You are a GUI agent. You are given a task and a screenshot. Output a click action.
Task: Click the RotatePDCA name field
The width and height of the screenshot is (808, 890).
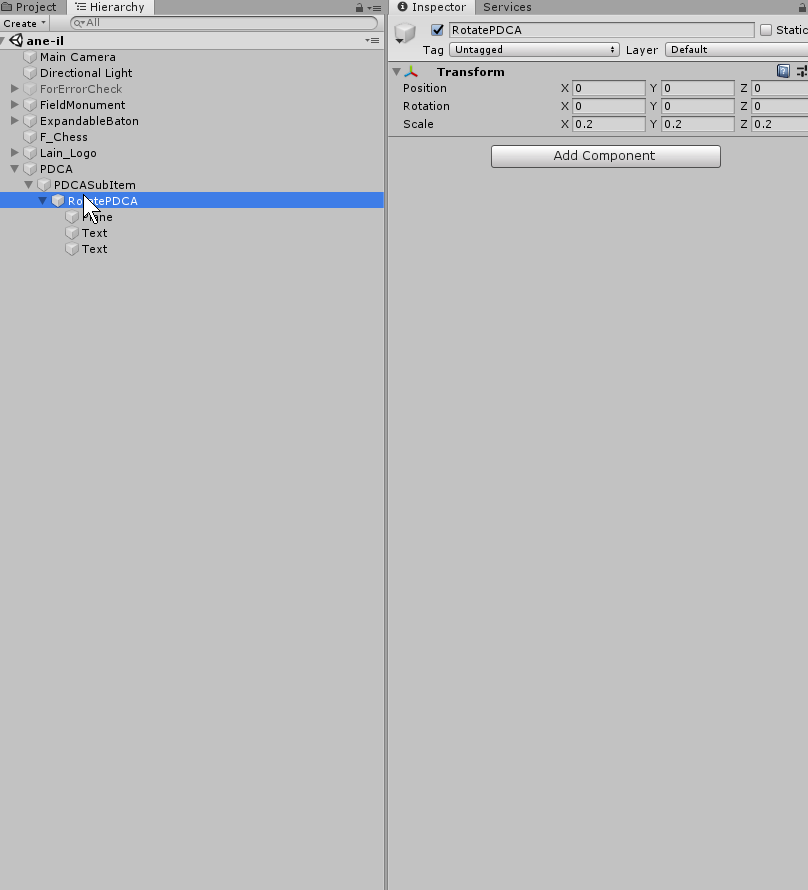point(602,30)
